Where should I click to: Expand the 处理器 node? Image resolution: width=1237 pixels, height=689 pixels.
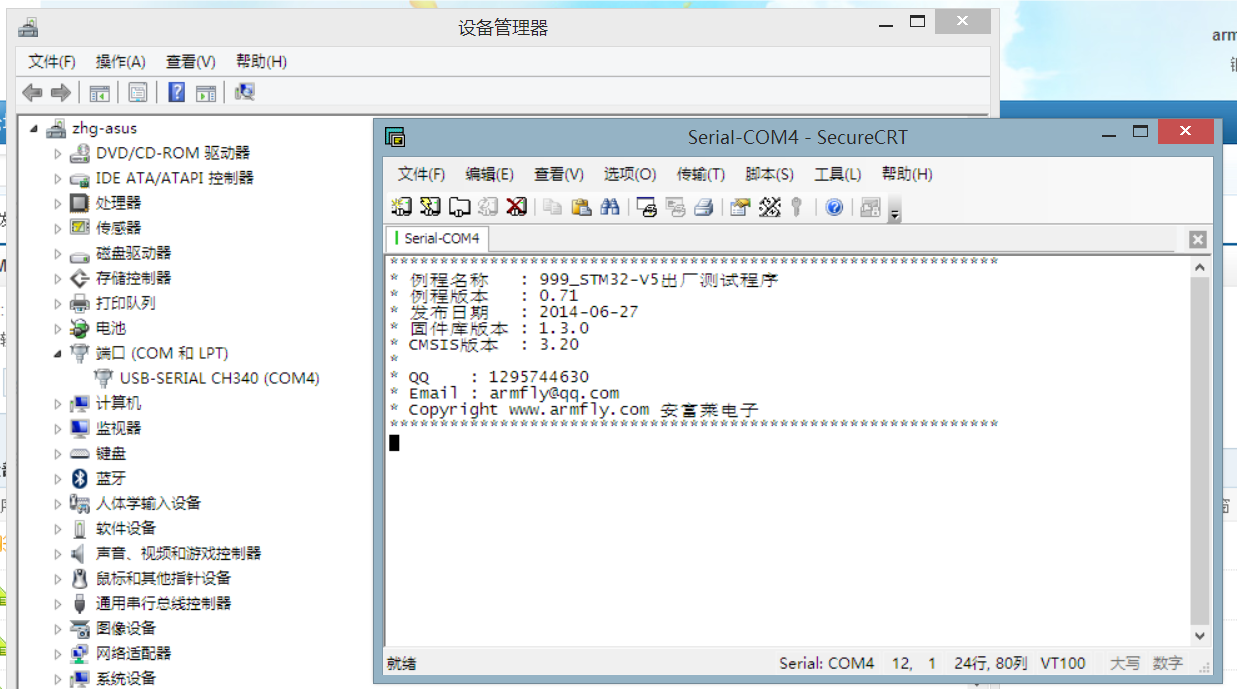pyautogui.click(x=57, y=203)
